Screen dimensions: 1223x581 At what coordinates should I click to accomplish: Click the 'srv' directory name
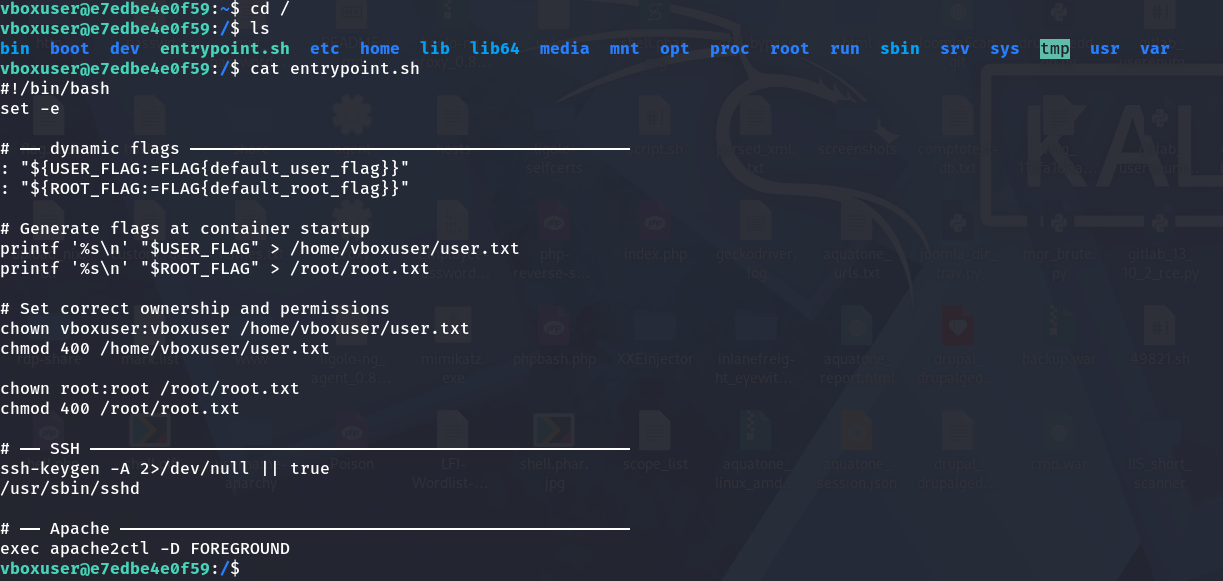pos(955,48)
